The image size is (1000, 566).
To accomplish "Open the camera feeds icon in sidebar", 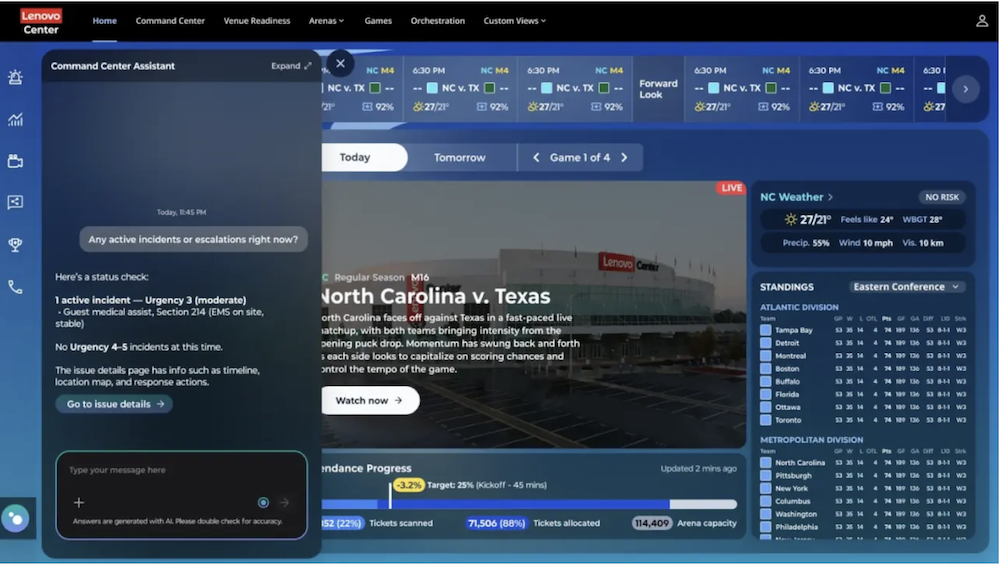I will [15, 161].
